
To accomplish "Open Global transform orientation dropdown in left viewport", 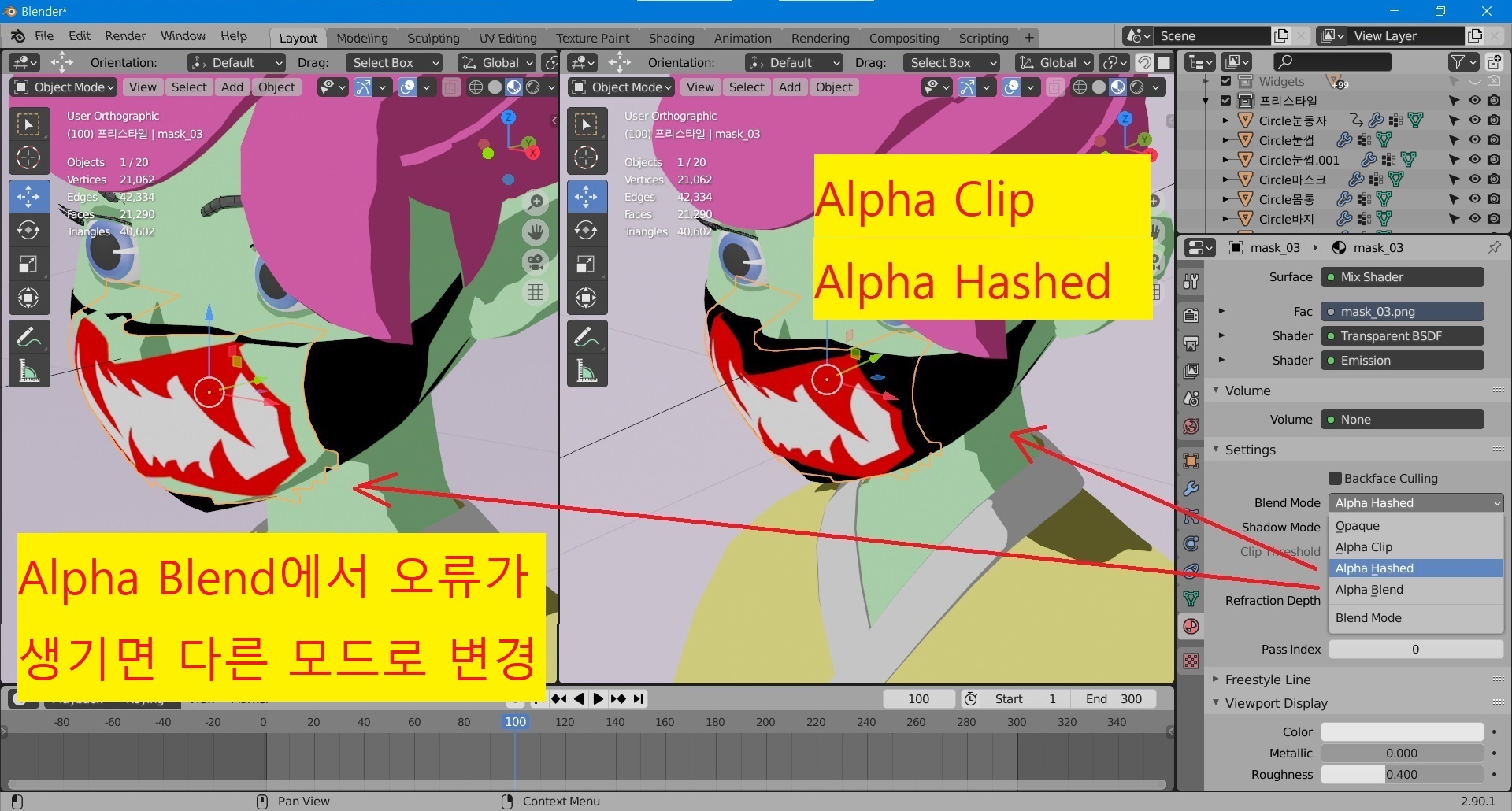I will [x=497, y=63].
